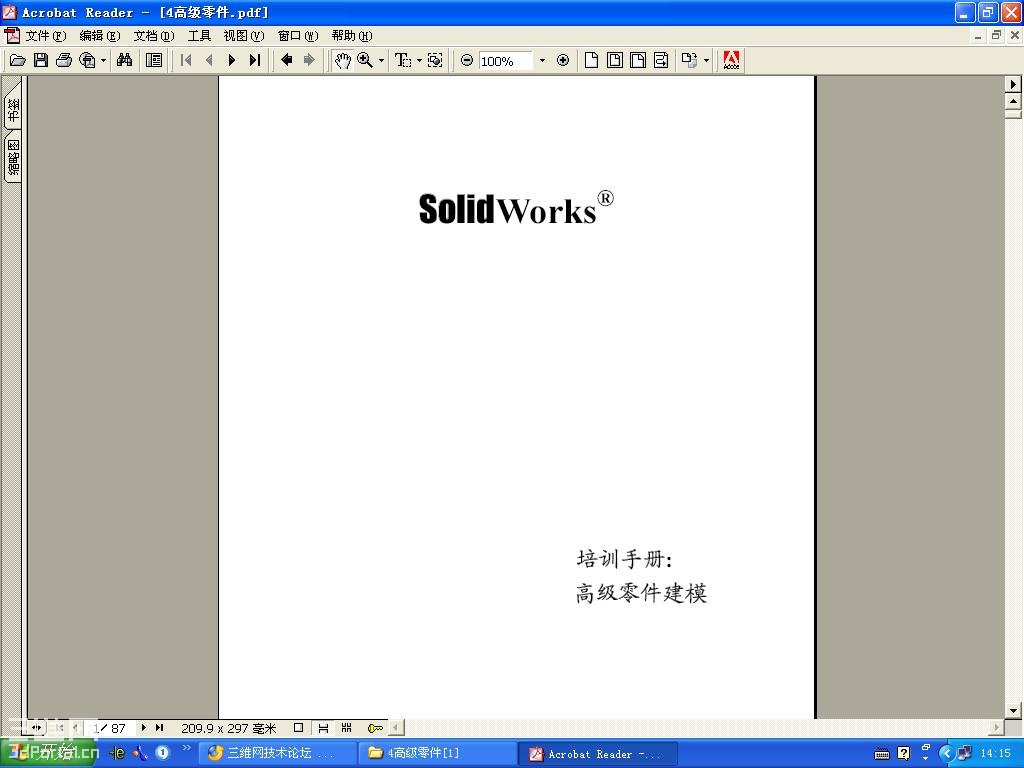Image resolution: width=1024 pixels, height=768 pixels.
Task: Toggle the navigation pane toolbar icon
Action: click(154, 61)
